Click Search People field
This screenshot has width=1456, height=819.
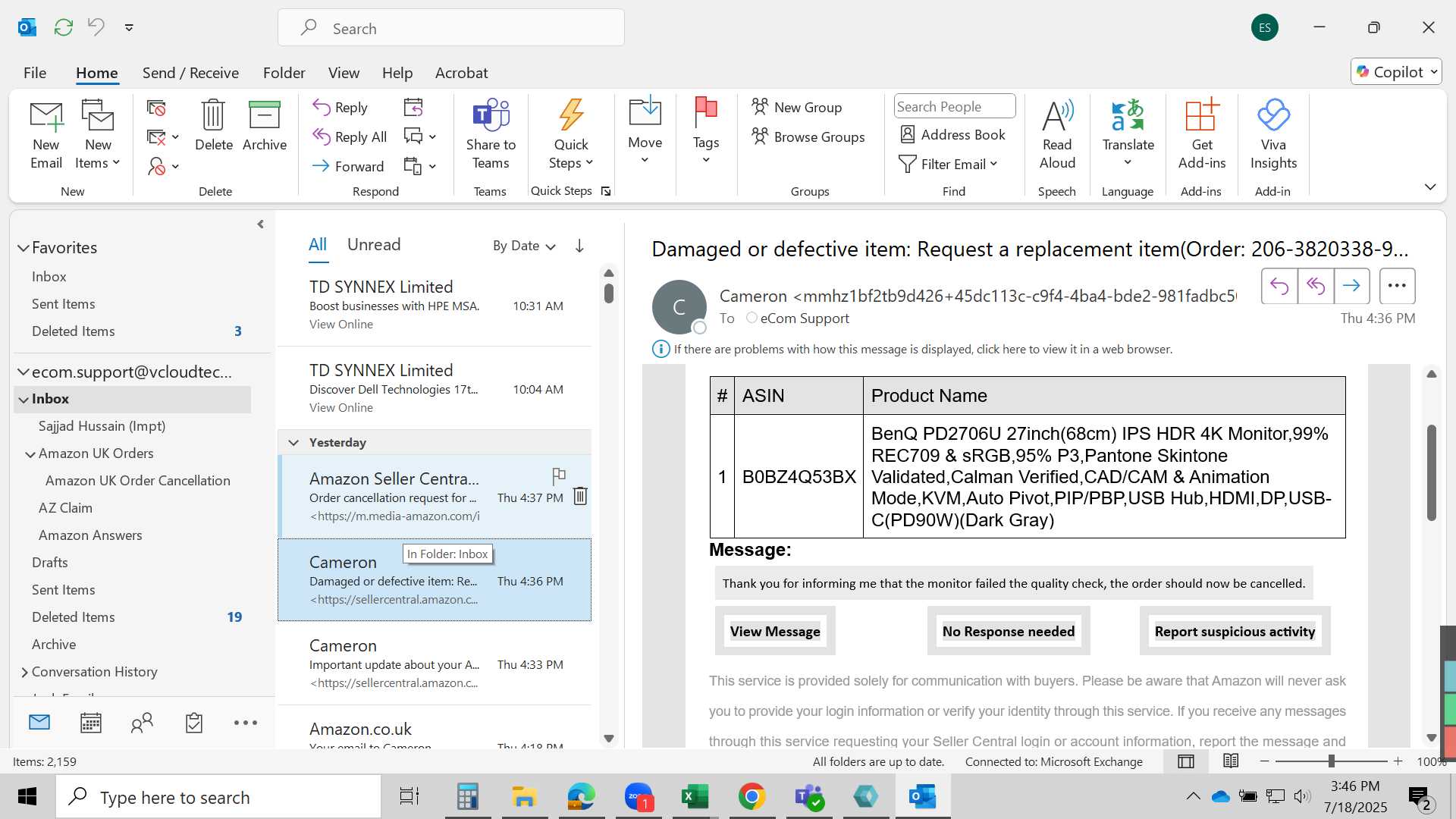tap(955, 106)
